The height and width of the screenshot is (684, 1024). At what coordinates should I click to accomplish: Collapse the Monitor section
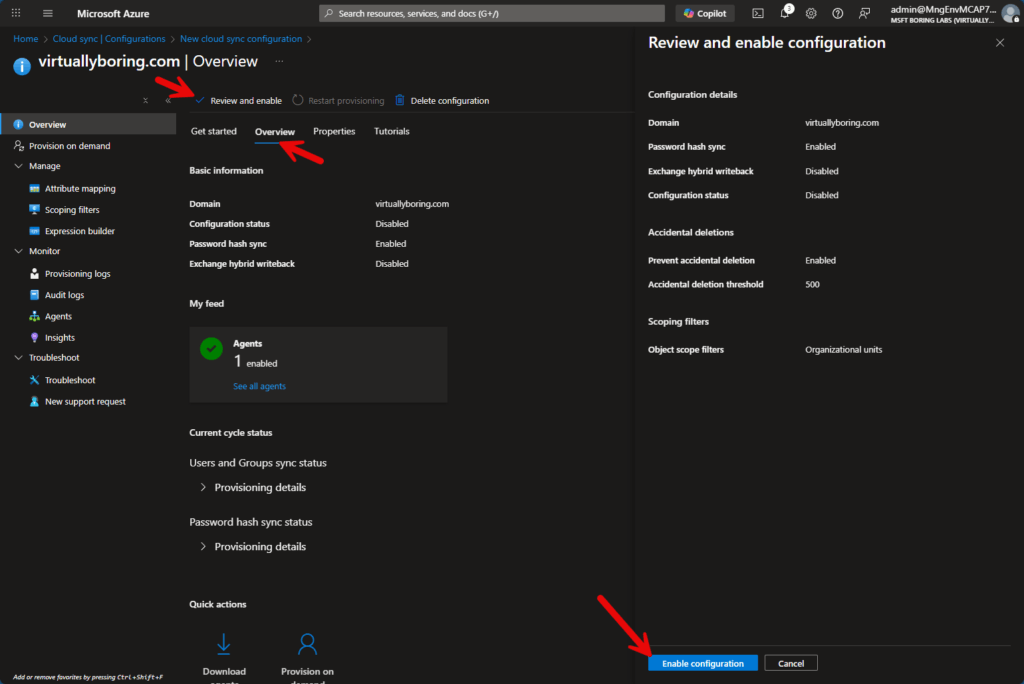18,251
